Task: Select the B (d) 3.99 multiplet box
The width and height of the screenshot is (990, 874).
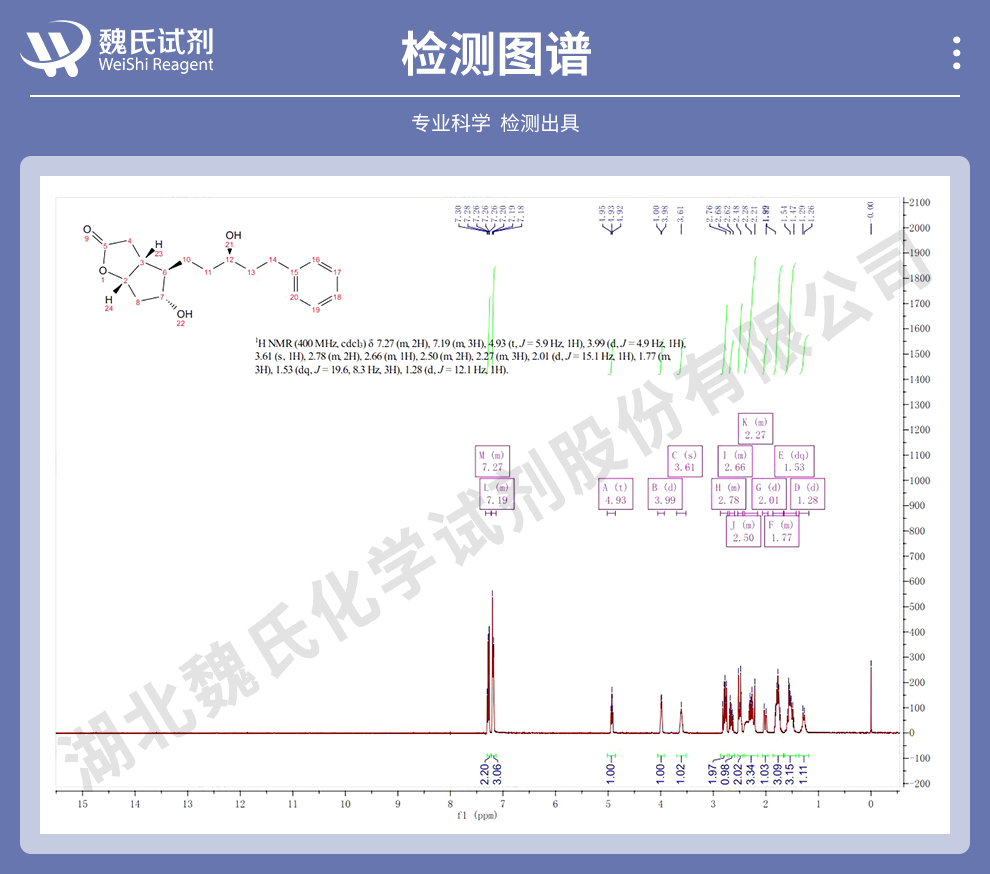Action: (665, 493)
